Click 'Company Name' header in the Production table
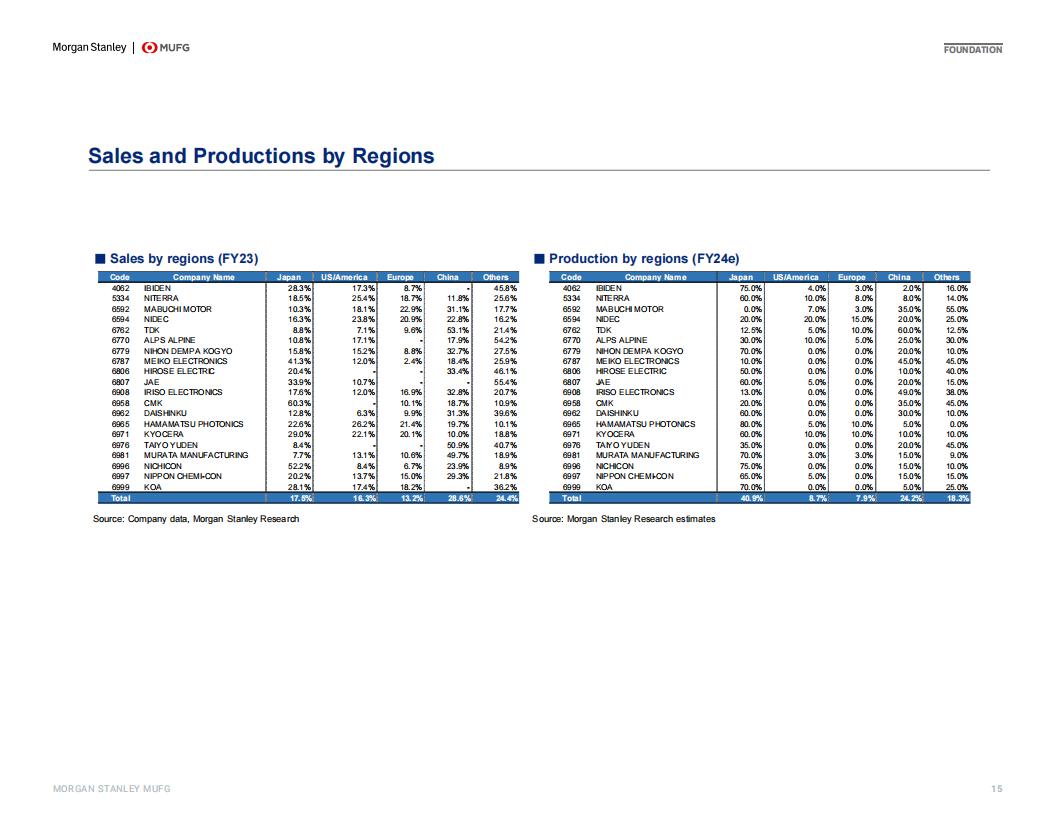The height and width of the screenshot is (816, 1056). click(x=655, y=277)
